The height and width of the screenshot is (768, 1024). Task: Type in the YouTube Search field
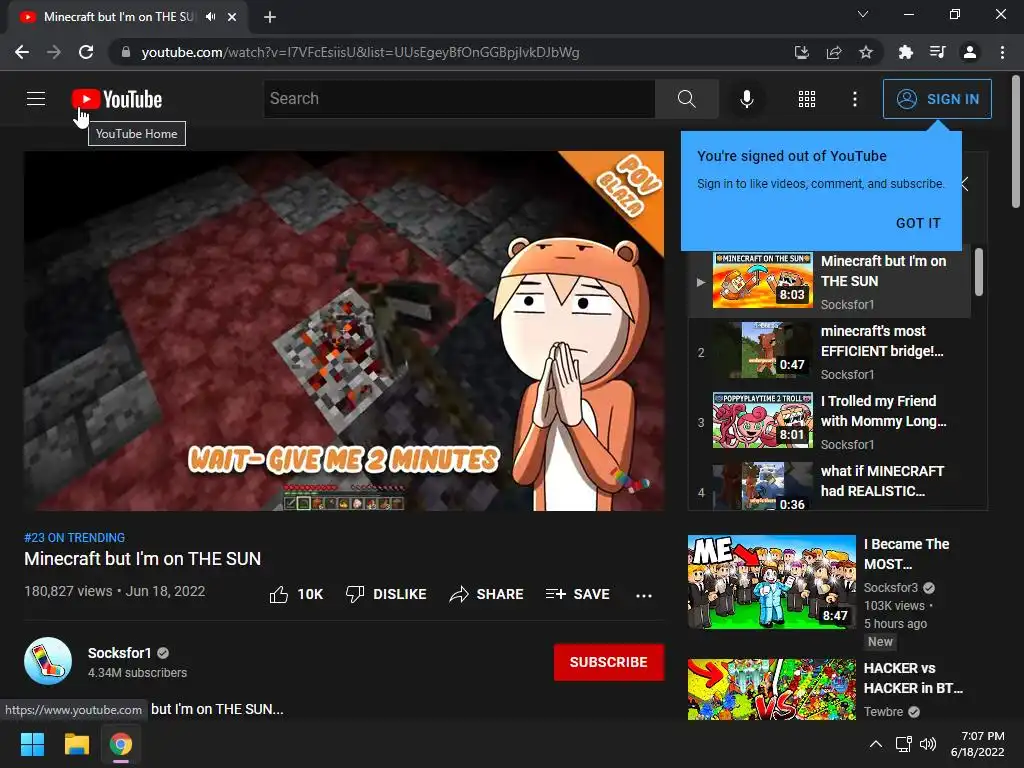460,99
